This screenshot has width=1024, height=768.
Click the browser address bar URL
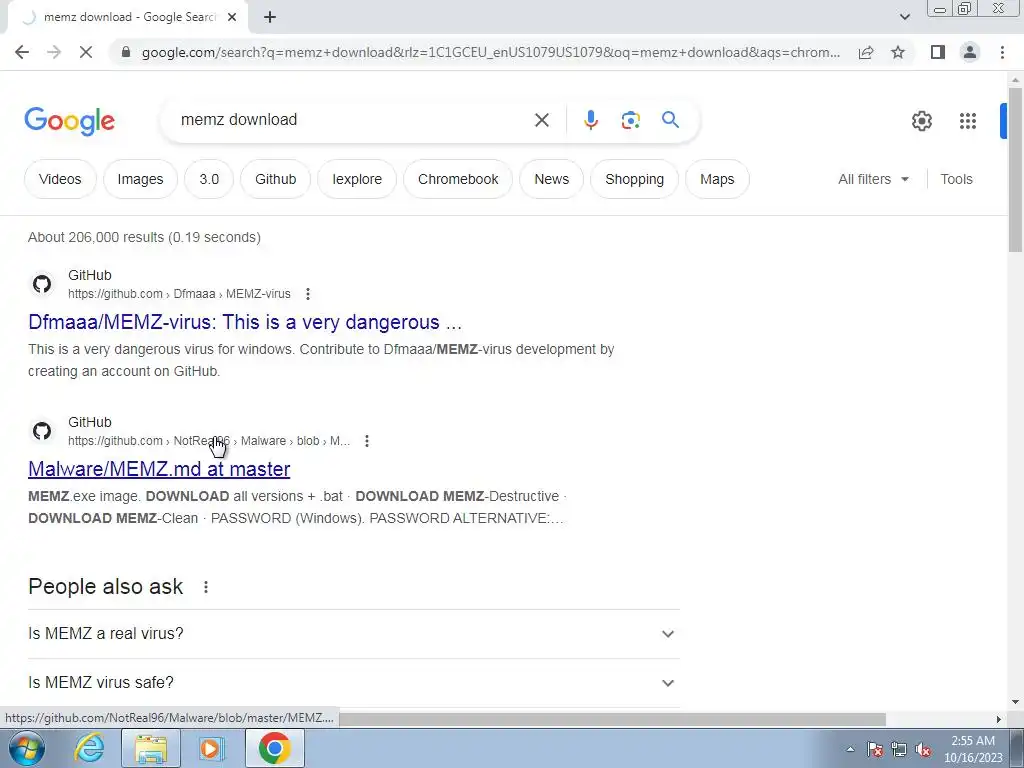490,52
